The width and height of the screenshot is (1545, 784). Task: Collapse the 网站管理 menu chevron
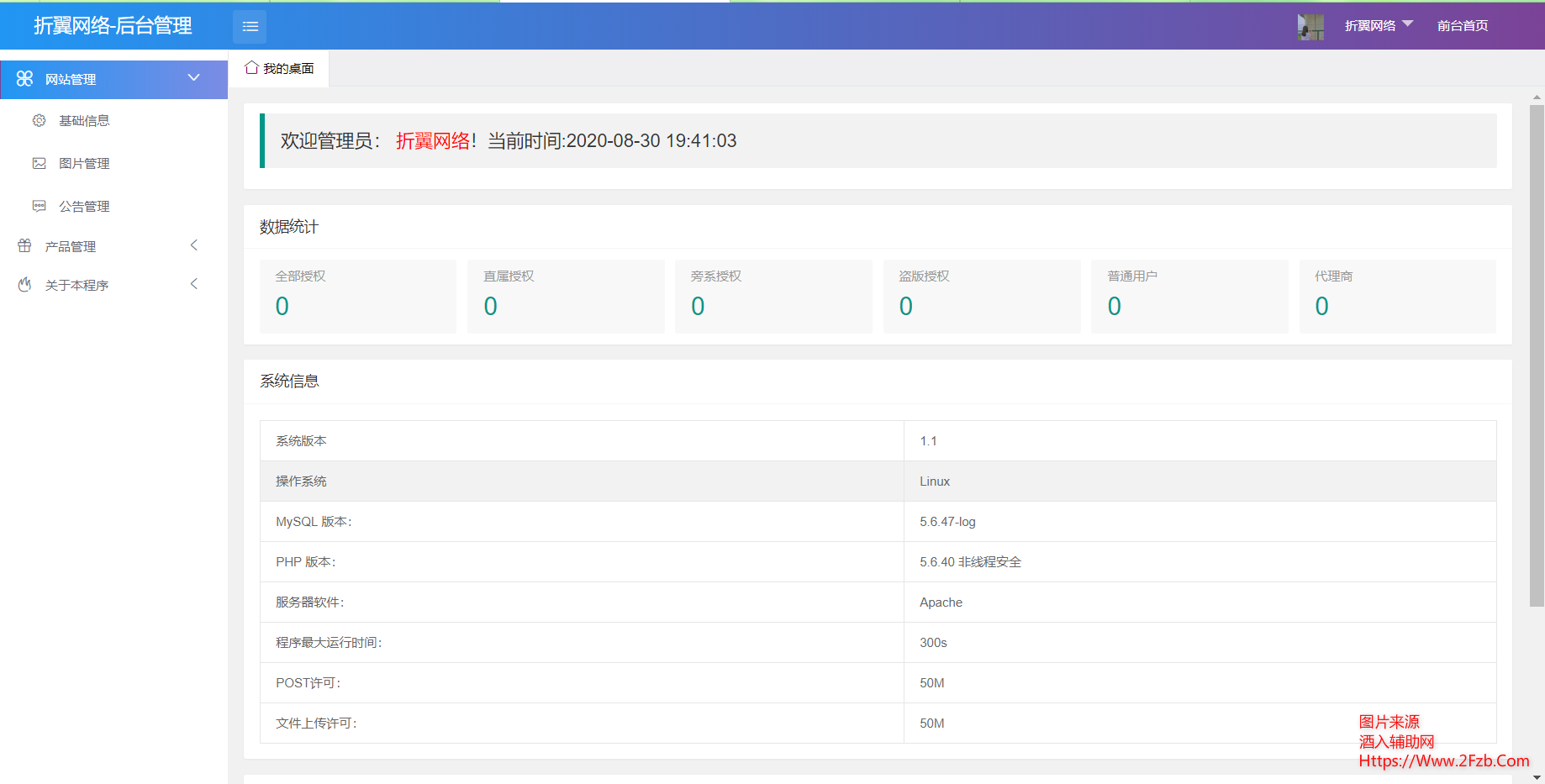click(x=194, y=78)
